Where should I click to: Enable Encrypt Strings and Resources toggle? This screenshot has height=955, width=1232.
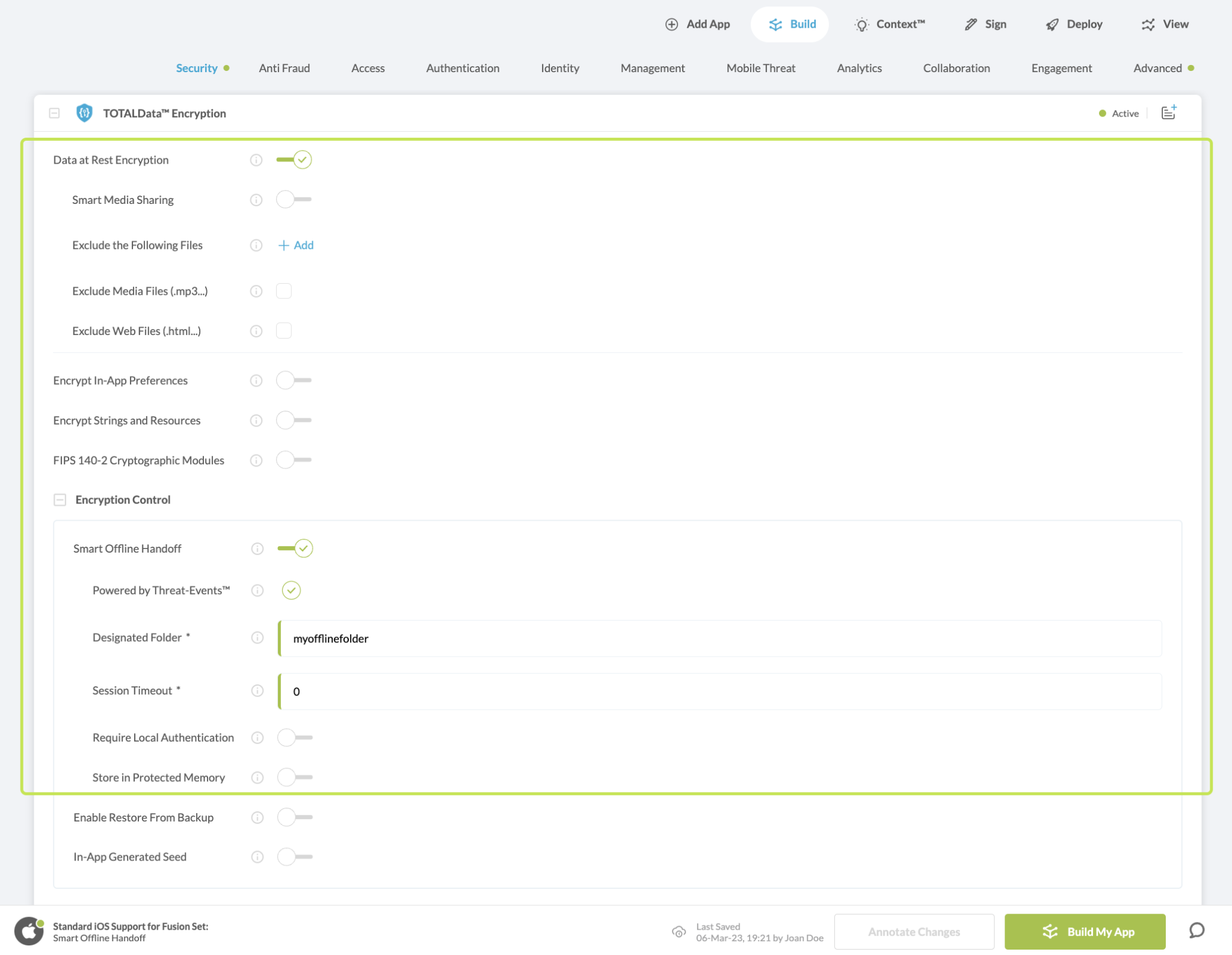tap(294, 420)
